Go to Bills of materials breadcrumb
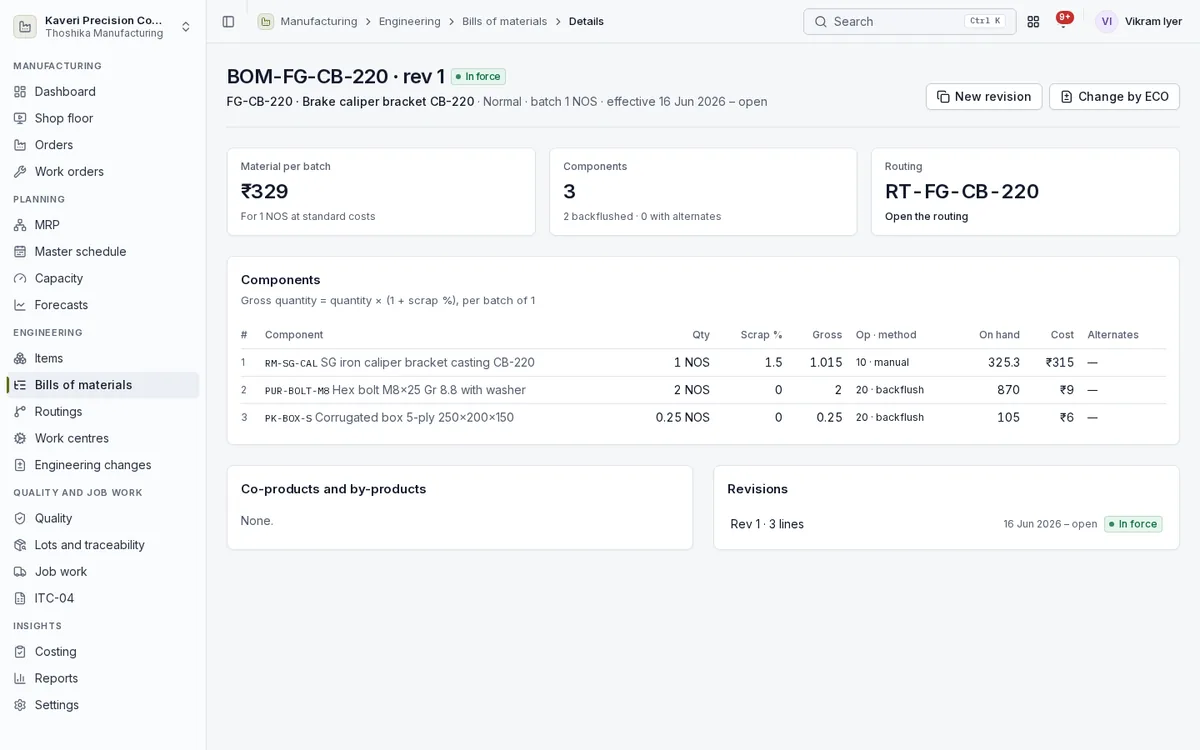The image size is (1200, 750). (505, 21)
